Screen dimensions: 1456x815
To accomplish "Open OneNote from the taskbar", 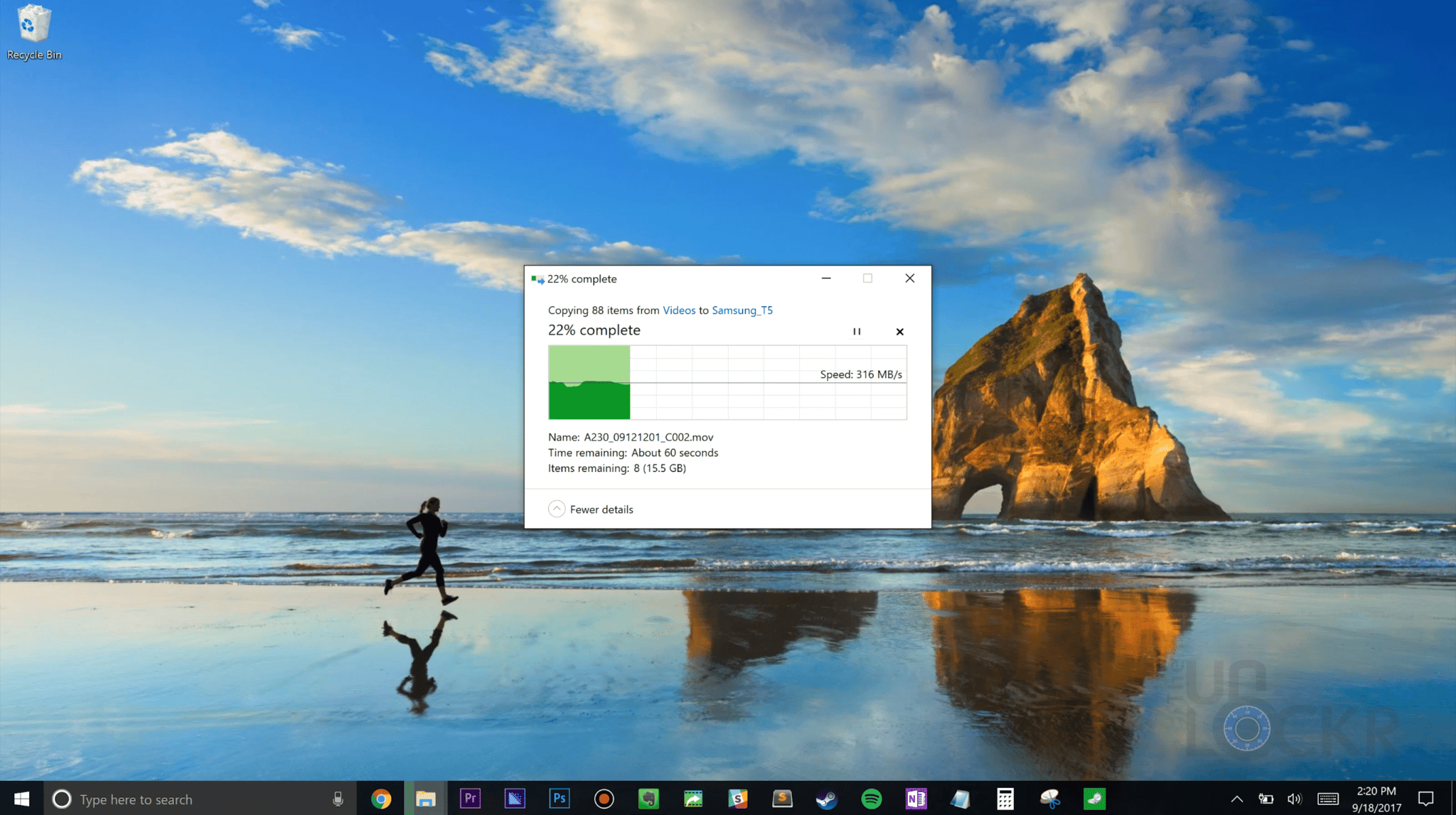I will (916, 799).
